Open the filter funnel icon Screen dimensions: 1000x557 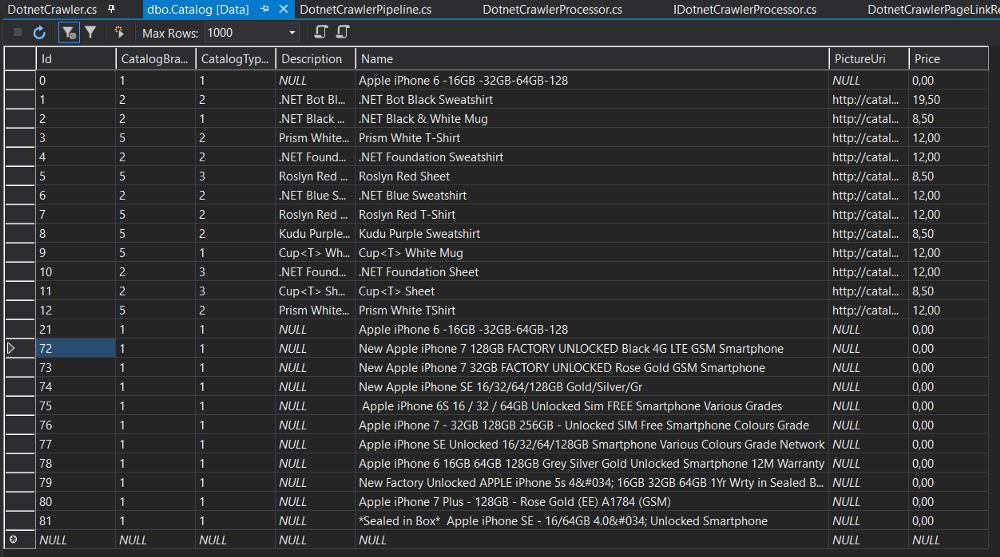click(91, 32)
